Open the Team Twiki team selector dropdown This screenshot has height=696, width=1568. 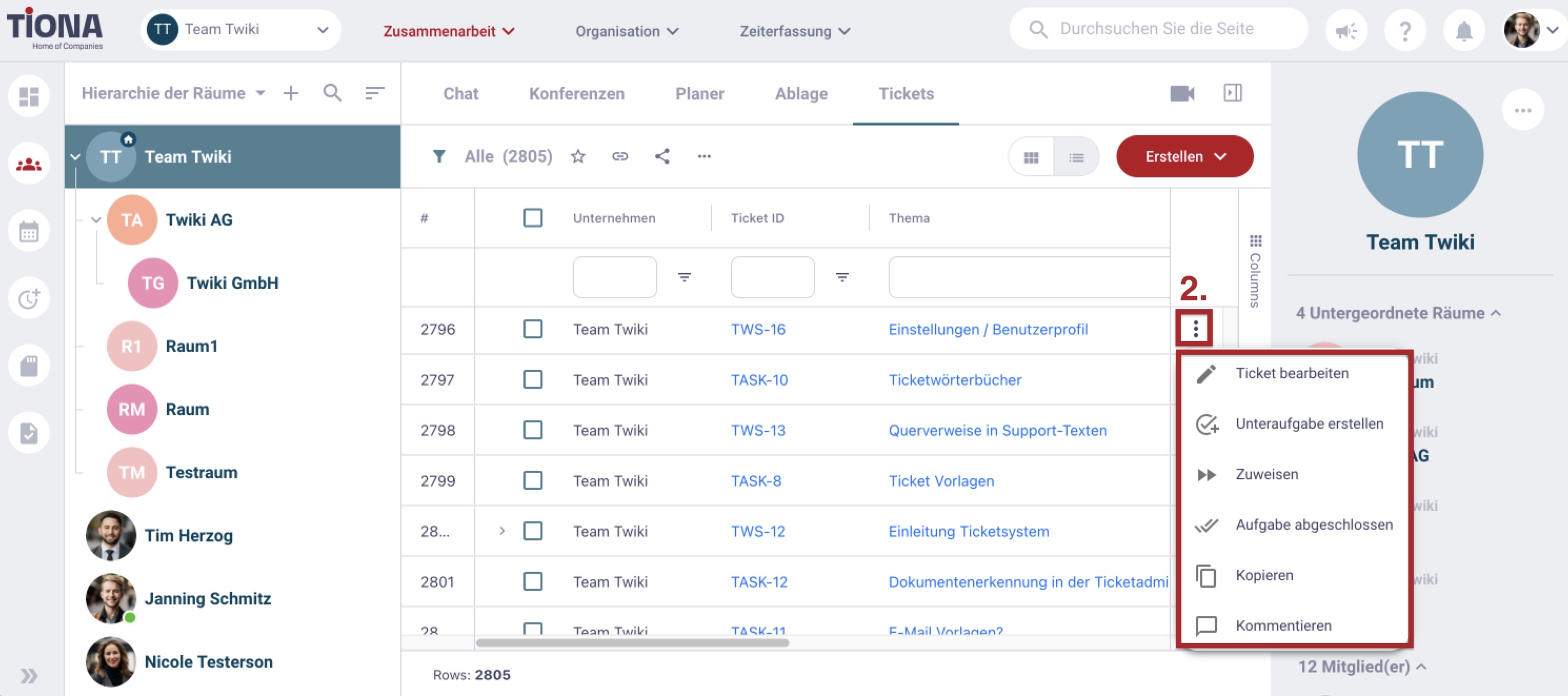(x=241, y=30)
